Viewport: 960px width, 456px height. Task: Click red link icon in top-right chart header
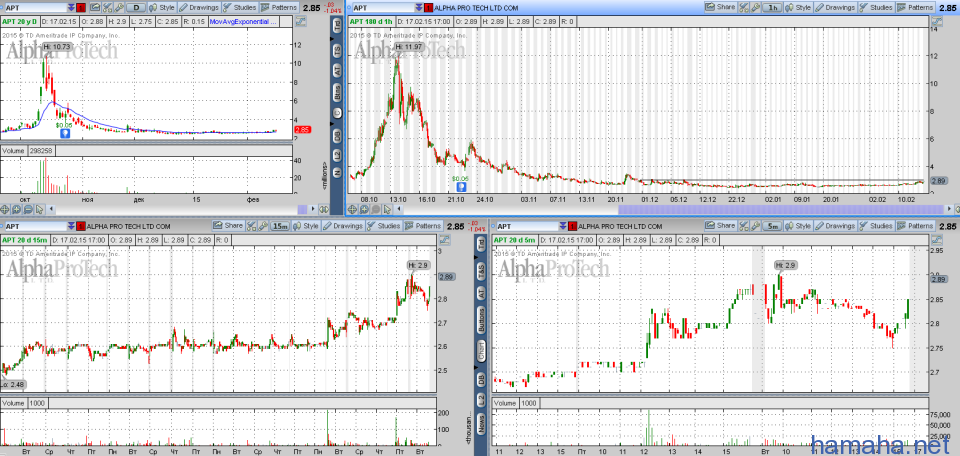[x=428, y=7]
